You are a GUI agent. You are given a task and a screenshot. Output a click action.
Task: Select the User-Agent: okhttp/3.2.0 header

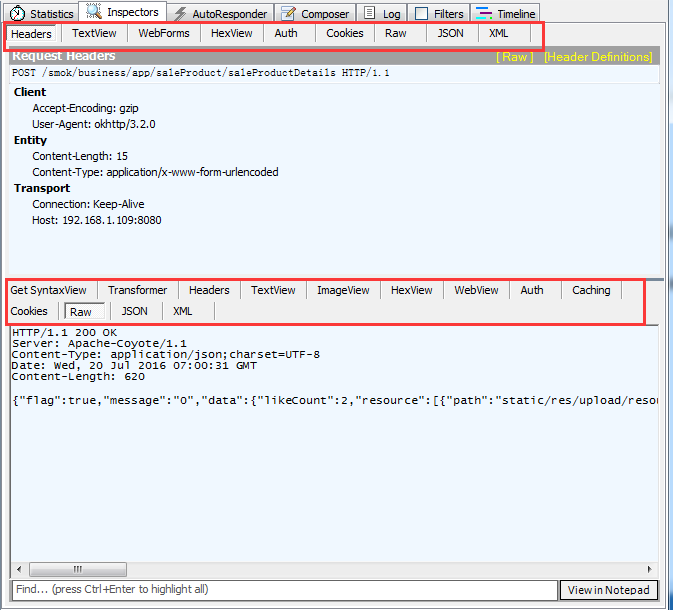click(94, 124)
